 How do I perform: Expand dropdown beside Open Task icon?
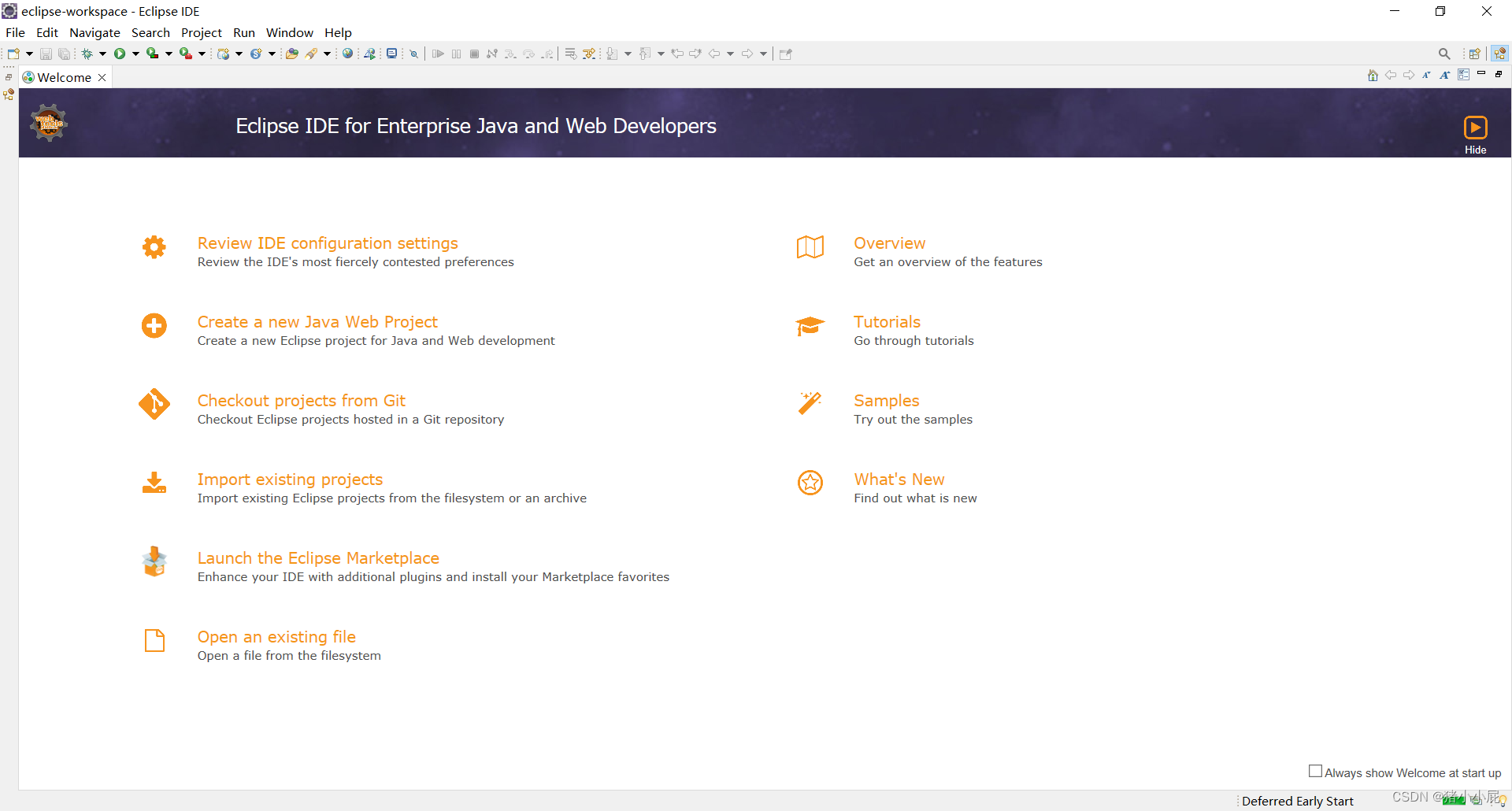[x=327, y=54]
